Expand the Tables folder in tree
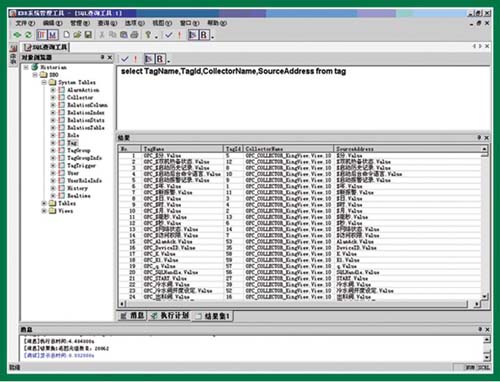 click(44, 203)
